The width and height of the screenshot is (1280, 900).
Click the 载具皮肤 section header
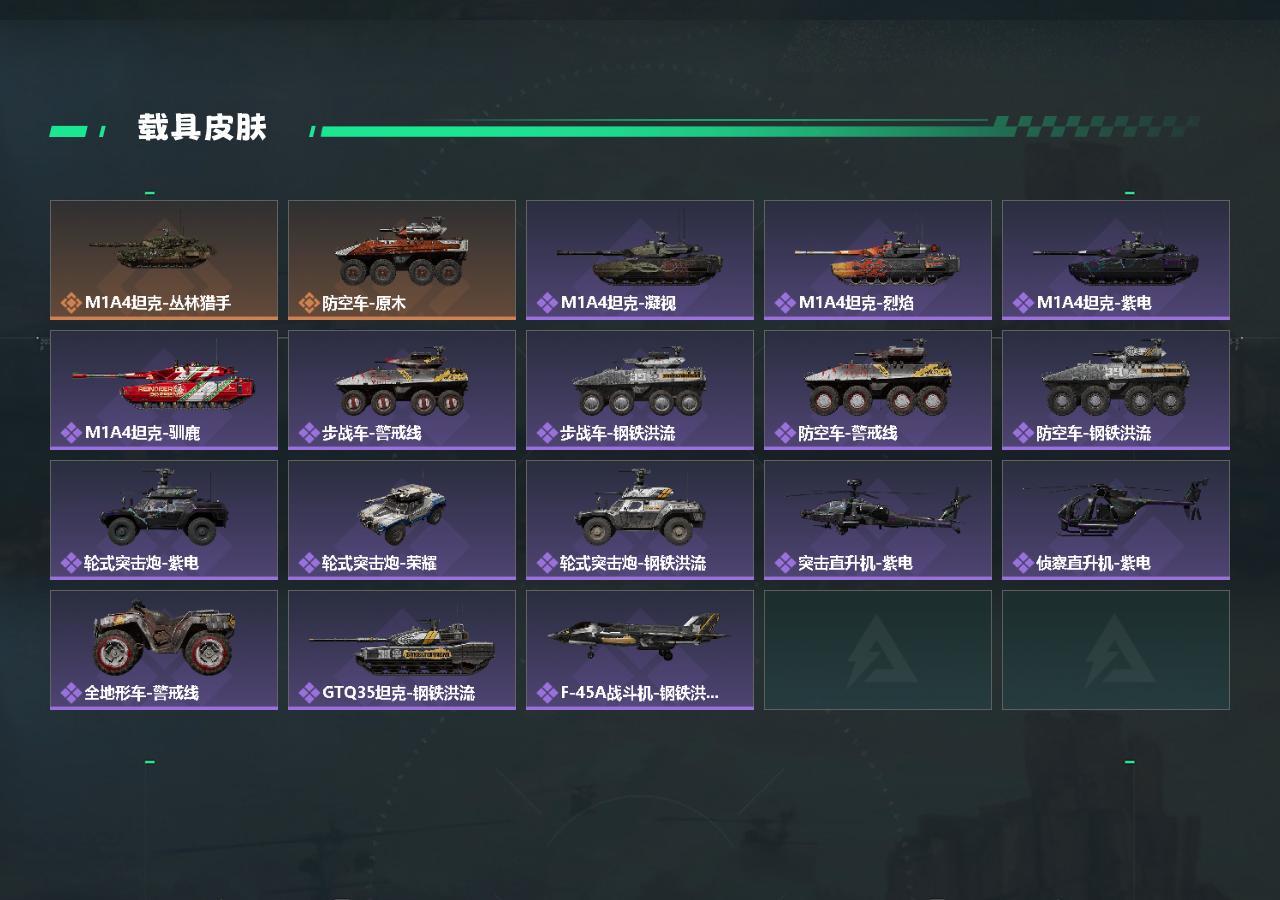pos(202,128)
